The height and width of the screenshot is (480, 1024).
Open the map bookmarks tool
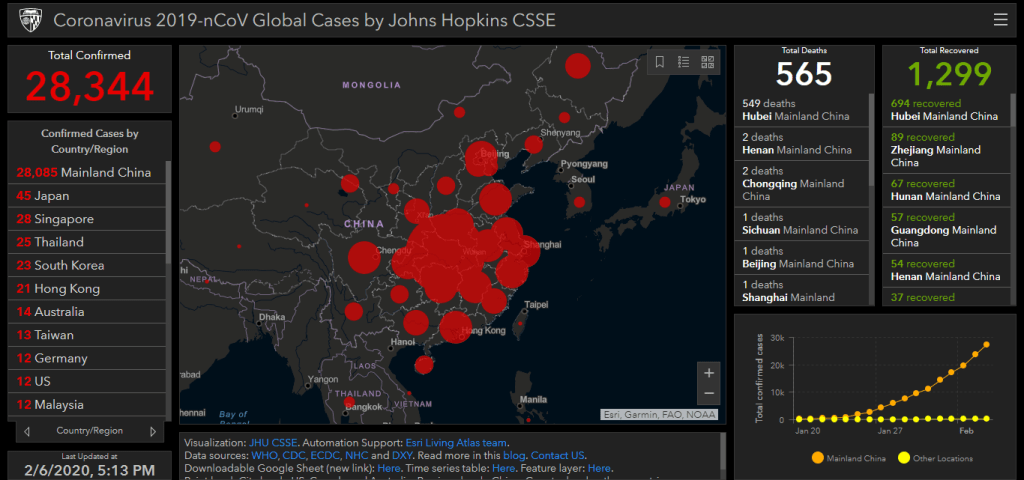point(660,62)
